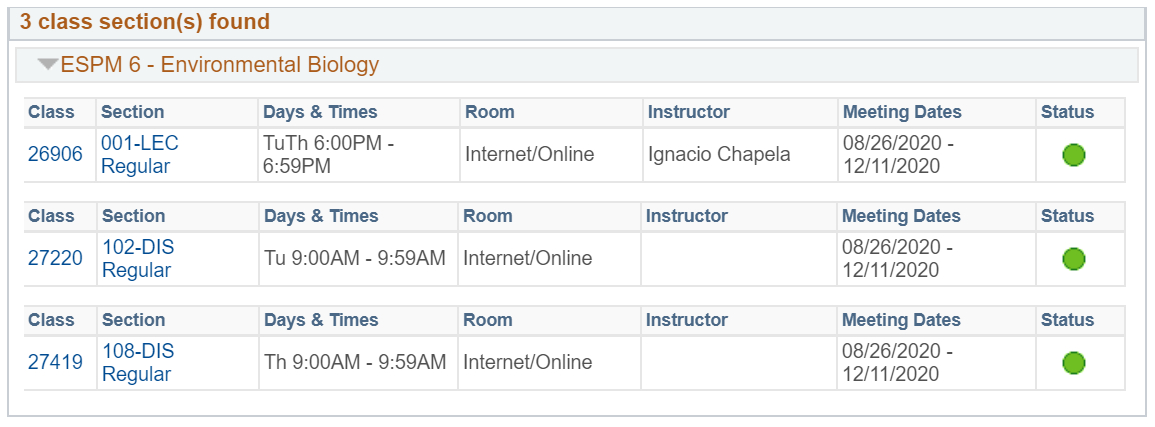Click the open status icon for class 26906
The height and width of the screenshot is (427, 1155).
pyautogui.click(x=1074, y=155)
